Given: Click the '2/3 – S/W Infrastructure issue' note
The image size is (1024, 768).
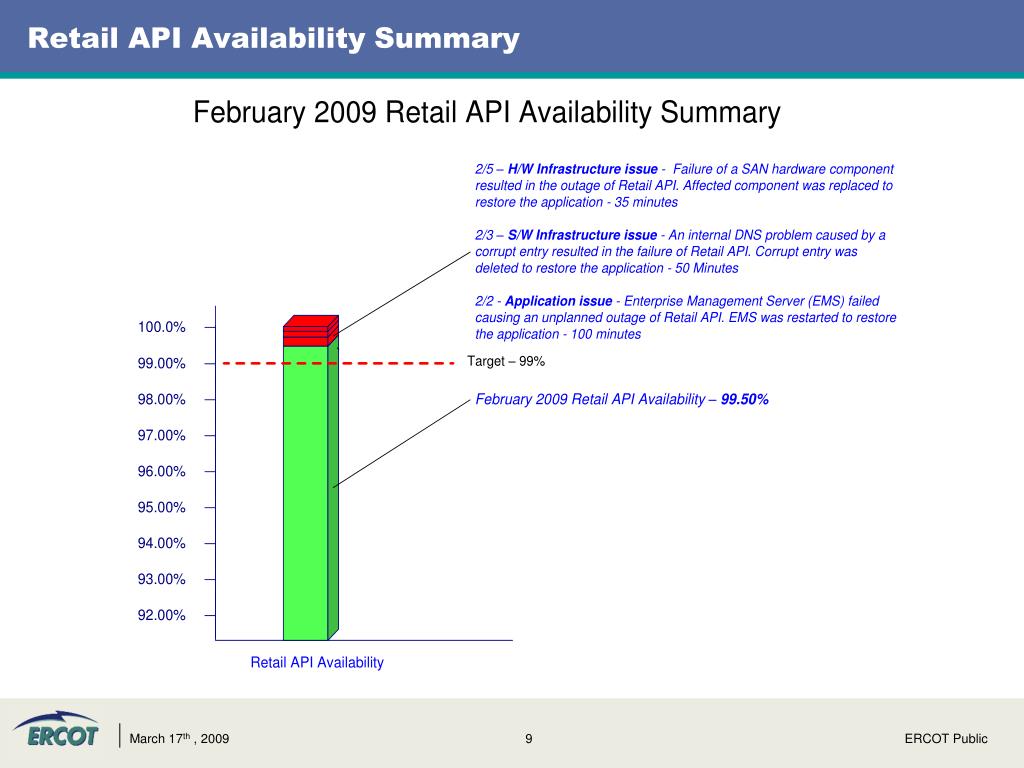Looking at the screenshot, I should pyautogui.click(x=680, y=251).
